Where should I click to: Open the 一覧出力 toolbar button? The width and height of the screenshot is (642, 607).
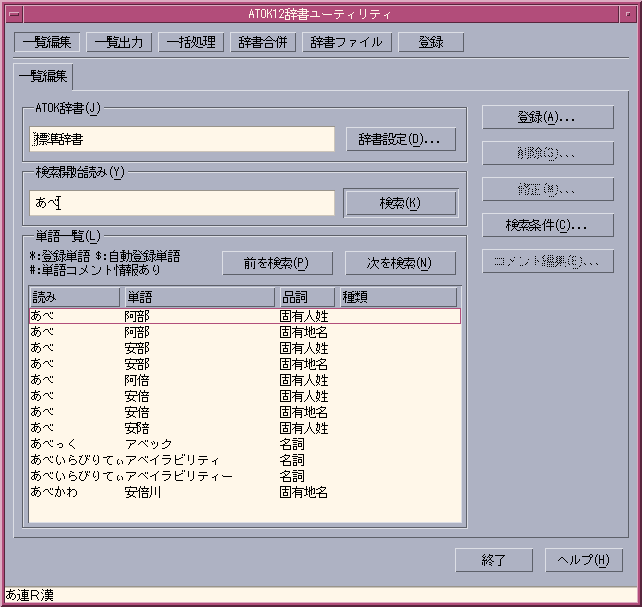(x=119, y=42)
